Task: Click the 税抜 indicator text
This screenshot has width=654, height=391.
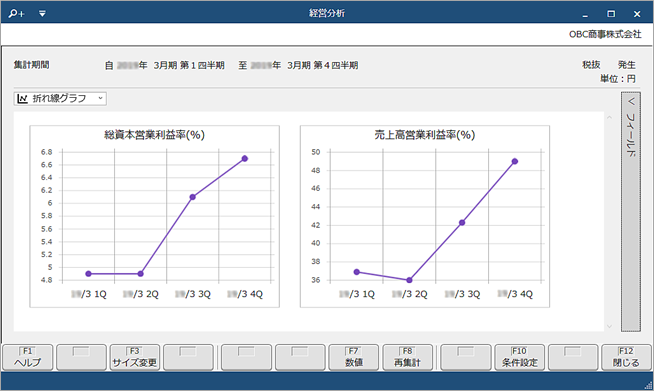Action: click(591, 65)
